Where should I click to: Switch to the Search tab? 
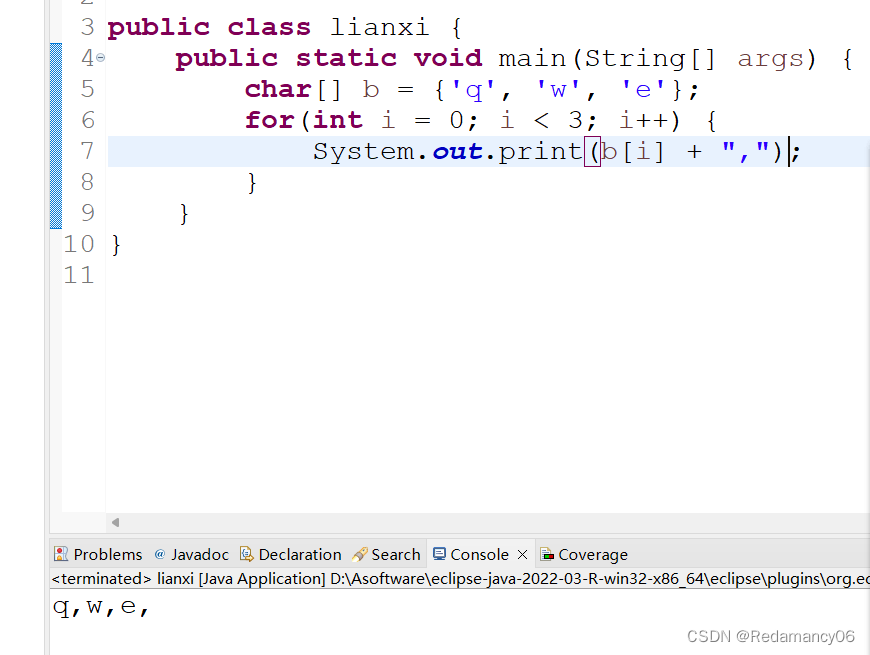tap(386, 554)
